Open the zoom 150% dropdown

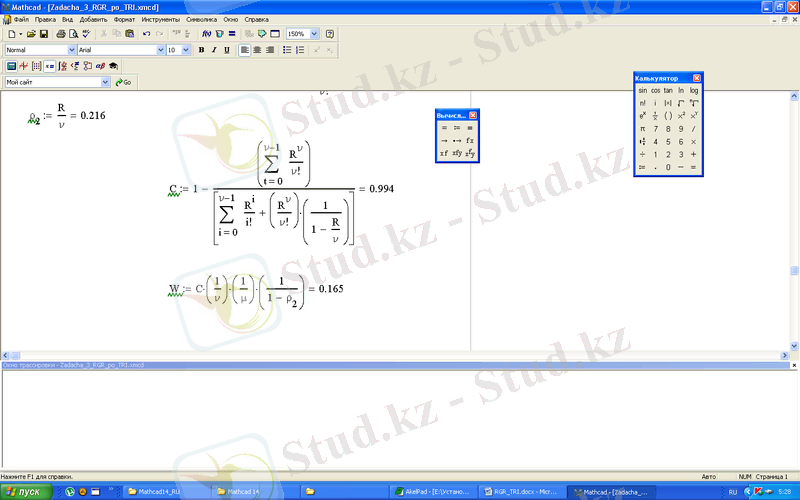(x=314, y=34)
